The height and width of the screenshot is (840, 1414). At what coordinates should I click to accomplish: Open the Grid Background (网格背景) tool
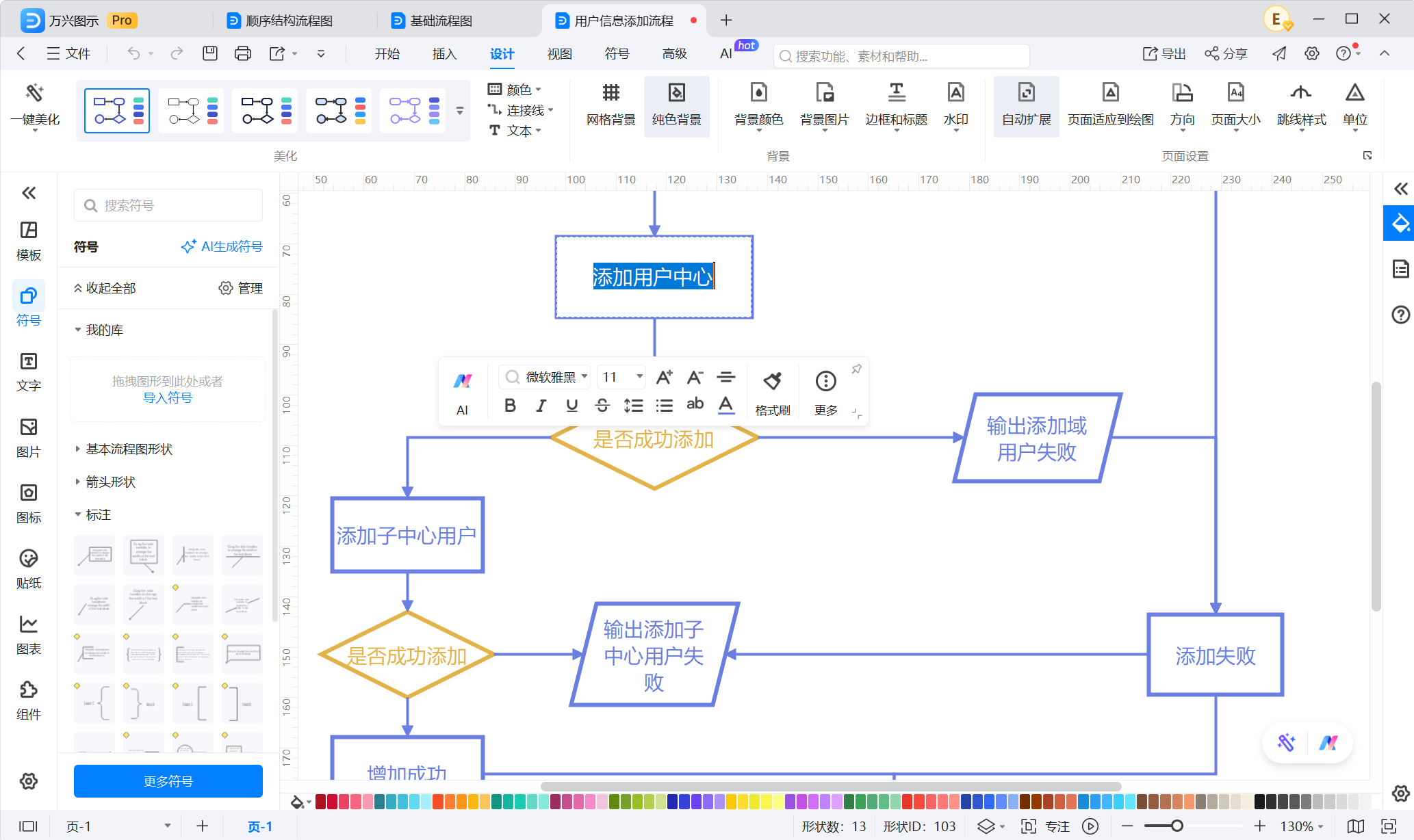coord(610,105)
